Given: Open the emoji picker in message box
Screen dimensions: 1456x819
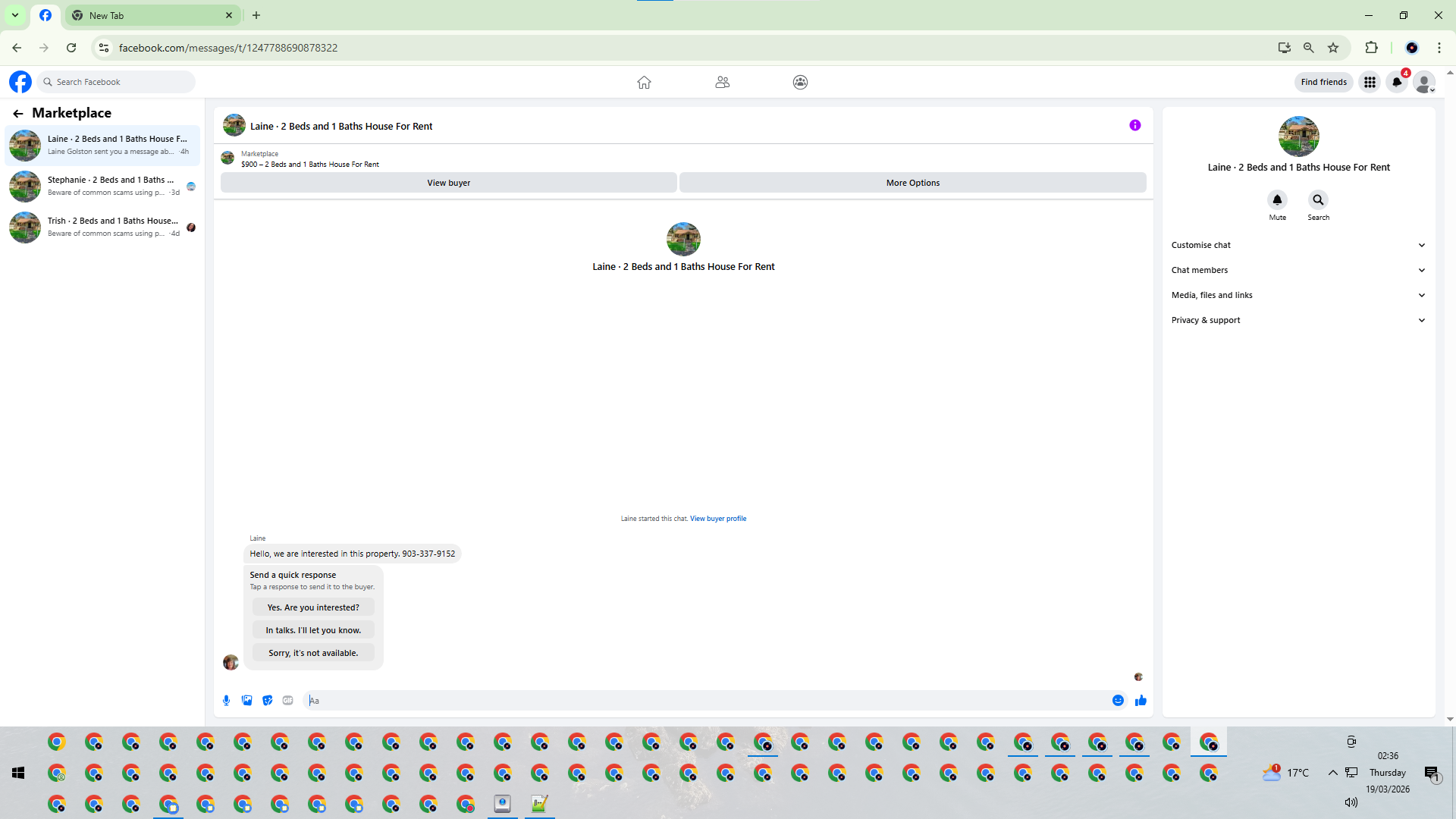Looking at the screenshot, I should 1118,701.
